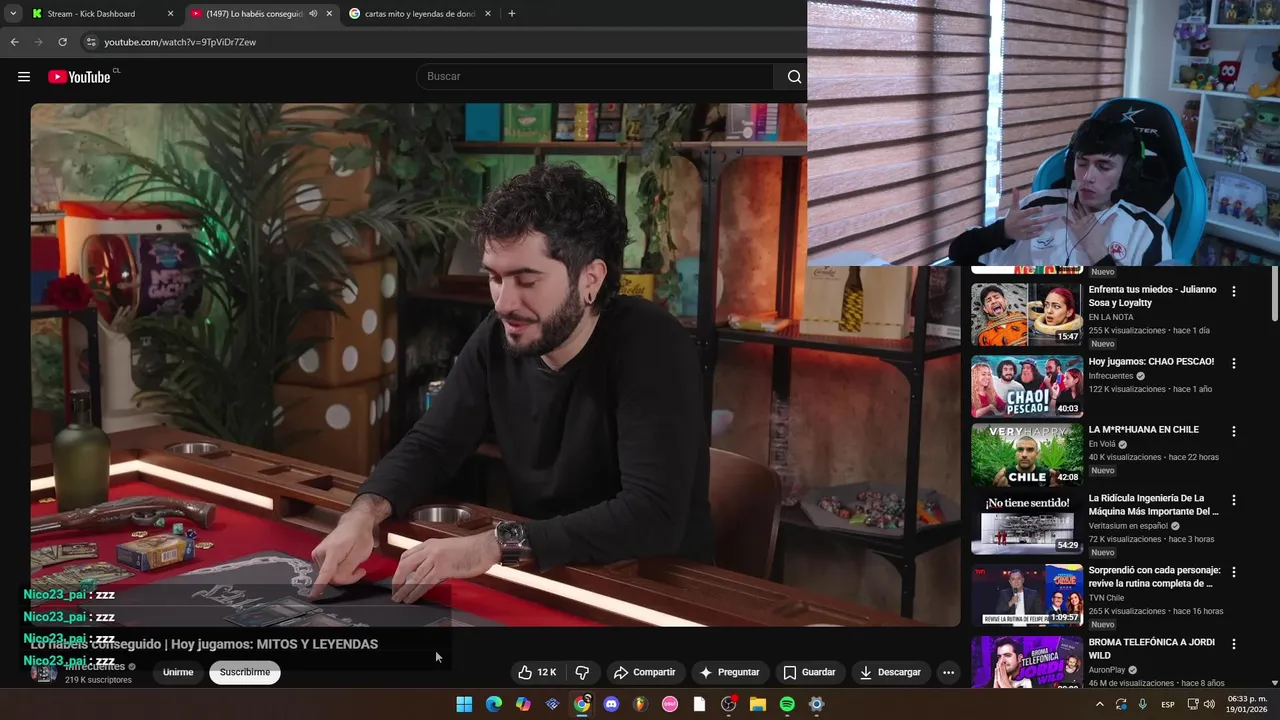This screenshot has width=1280, height=720.
Task: Click the page vertical scrollbar
Action: tap(1274, 295)
